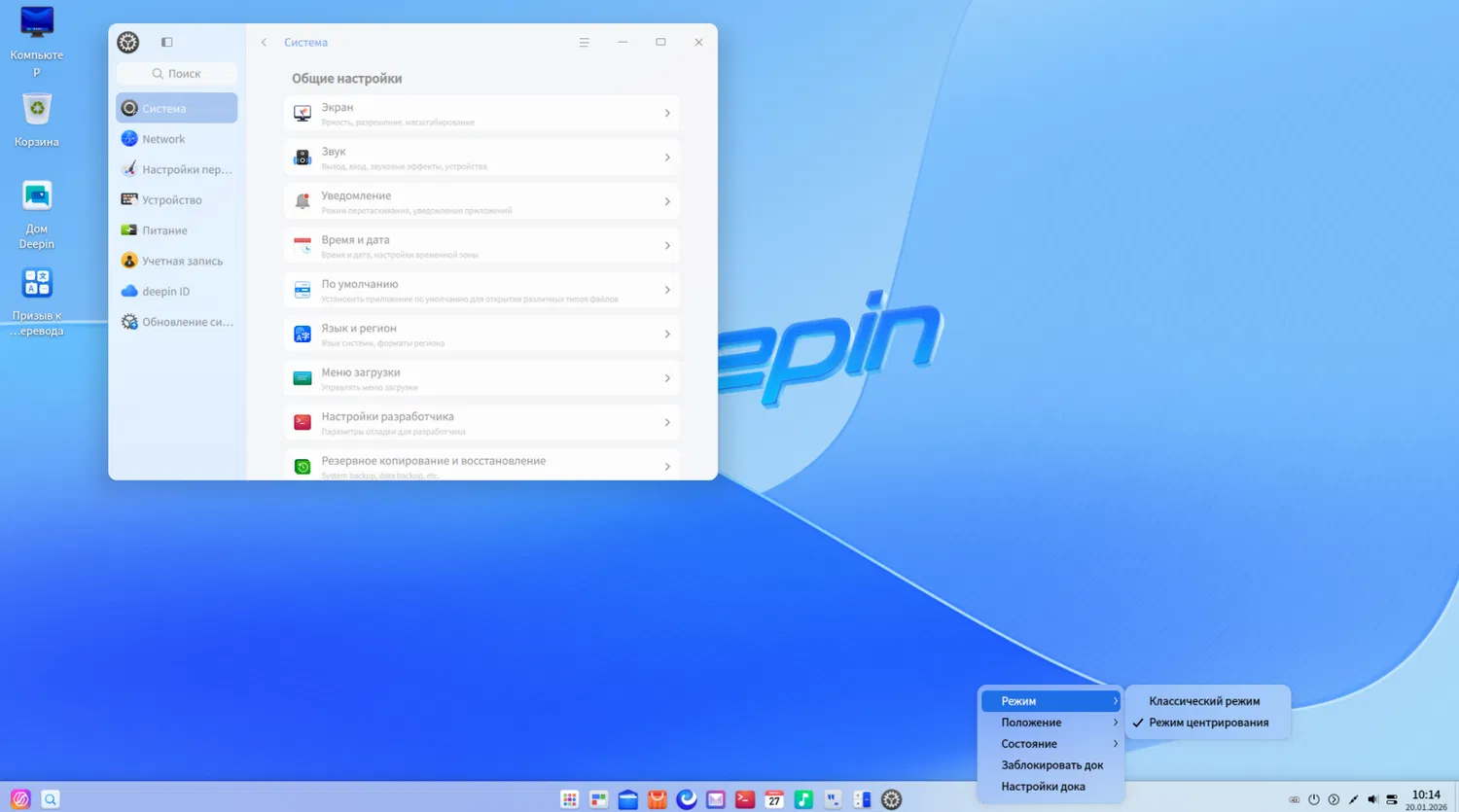The image size is (1459, 812).
Task: Open the Дом Deepin desktop icon
Action: point(37,215)
